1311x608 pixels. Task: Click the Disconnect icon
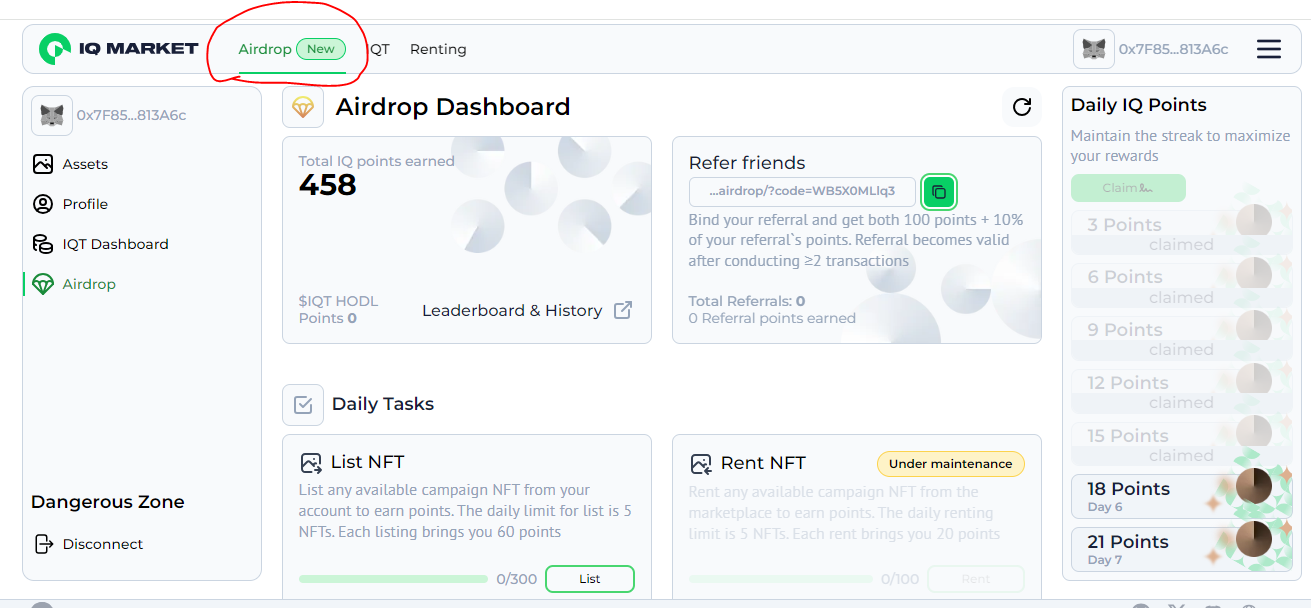pos(43,544)
